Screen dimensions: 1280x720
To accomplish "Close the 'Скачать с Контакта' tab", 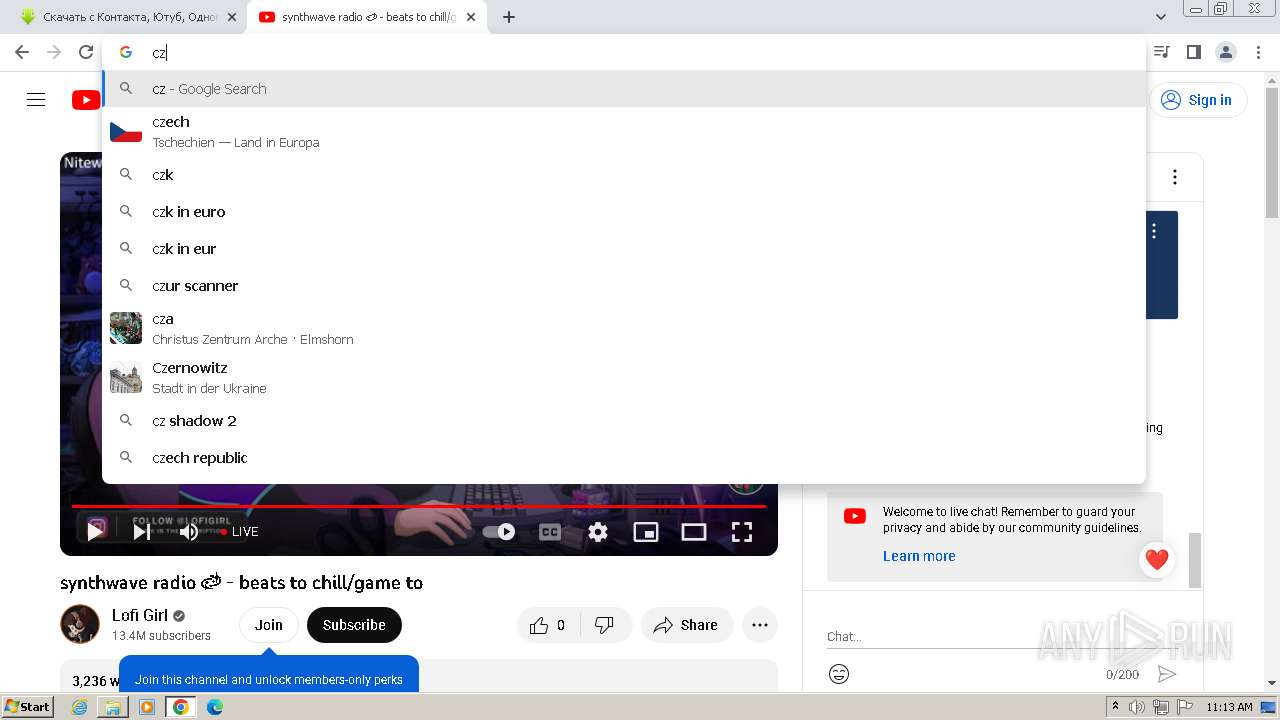I will 232,17.
